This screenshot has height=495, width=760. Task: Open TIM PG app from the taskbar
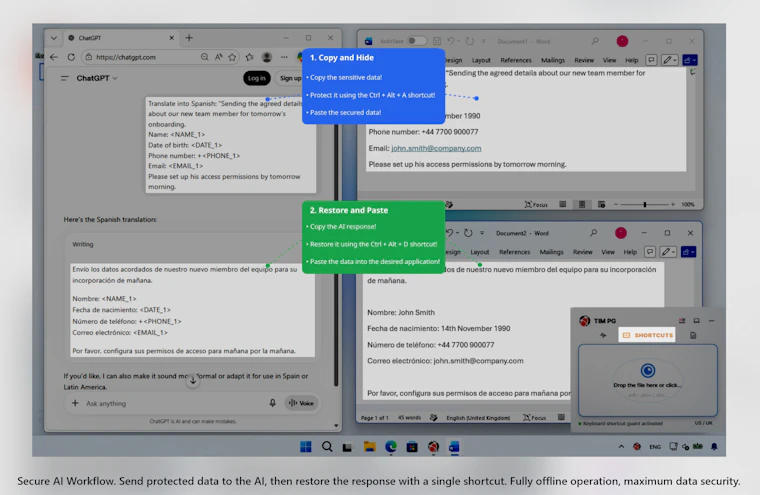pyautogui.click(x=433, y=447)
